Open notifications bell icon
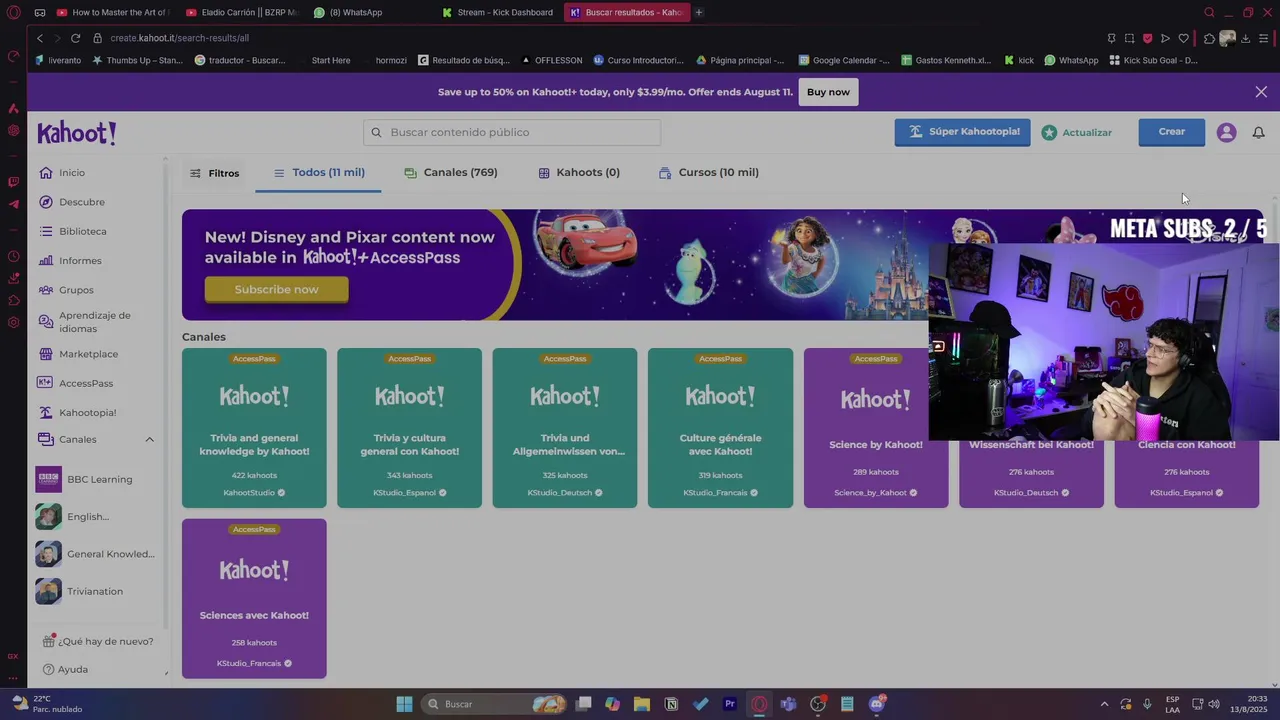Image resolution: width=1280 pixels, height=720 pixels. [1258, 132]
